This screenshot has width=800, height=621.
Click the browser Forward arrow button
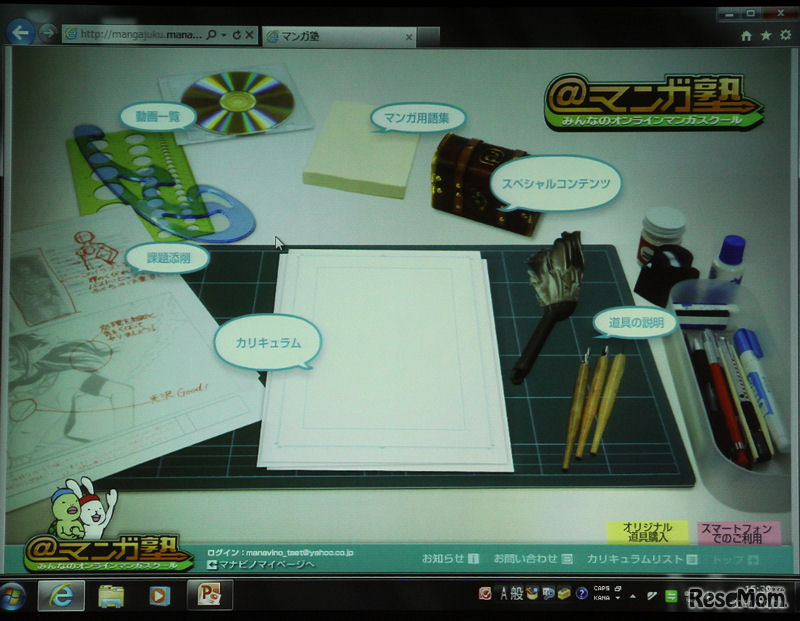47,34
